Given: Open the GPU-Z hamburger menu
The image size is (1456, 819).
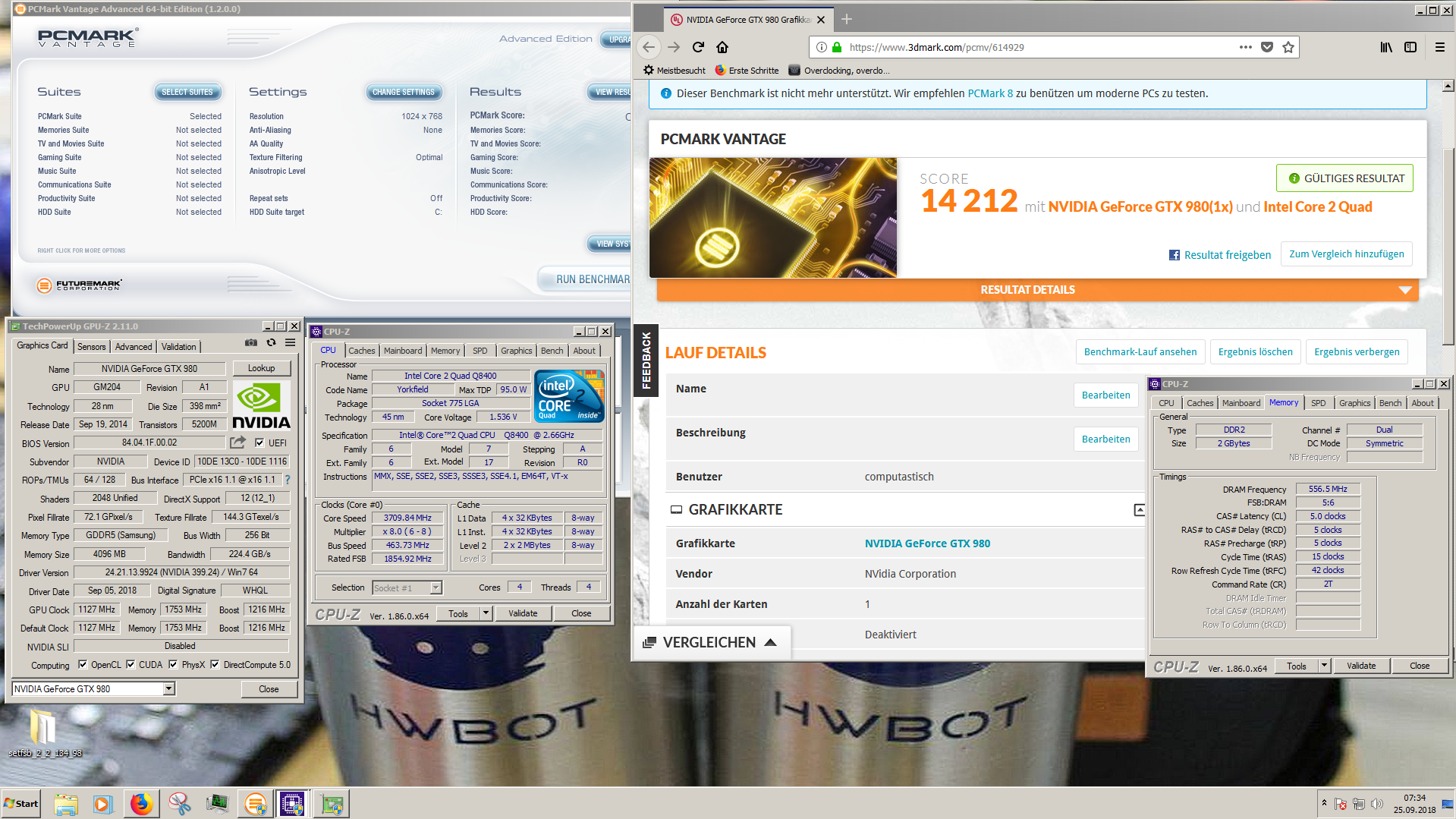Looking at the screenshot, I should (x=291, y=343).
